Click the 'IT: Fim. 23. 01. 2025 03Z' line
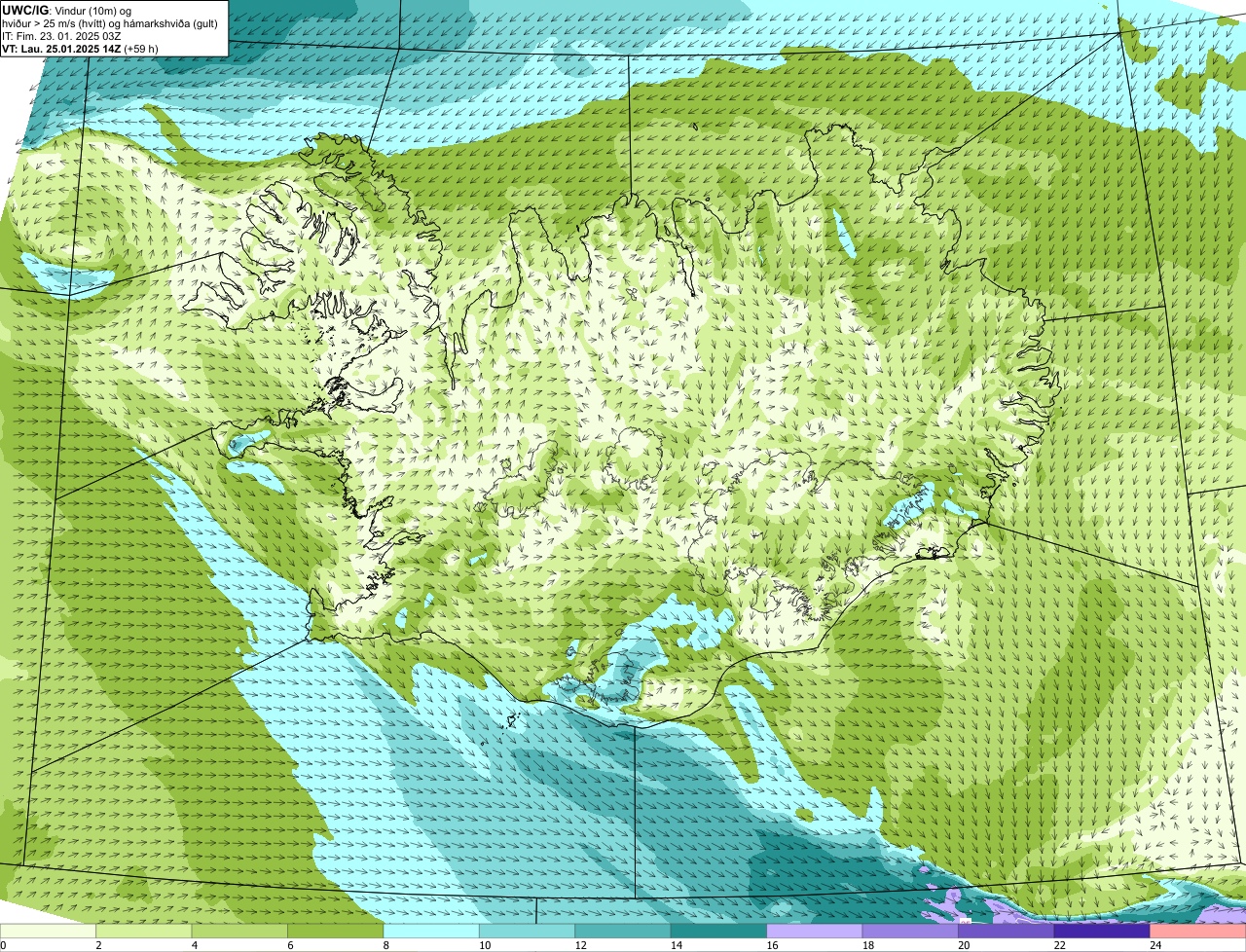1246x952 pixels. [x=61, y=35]
